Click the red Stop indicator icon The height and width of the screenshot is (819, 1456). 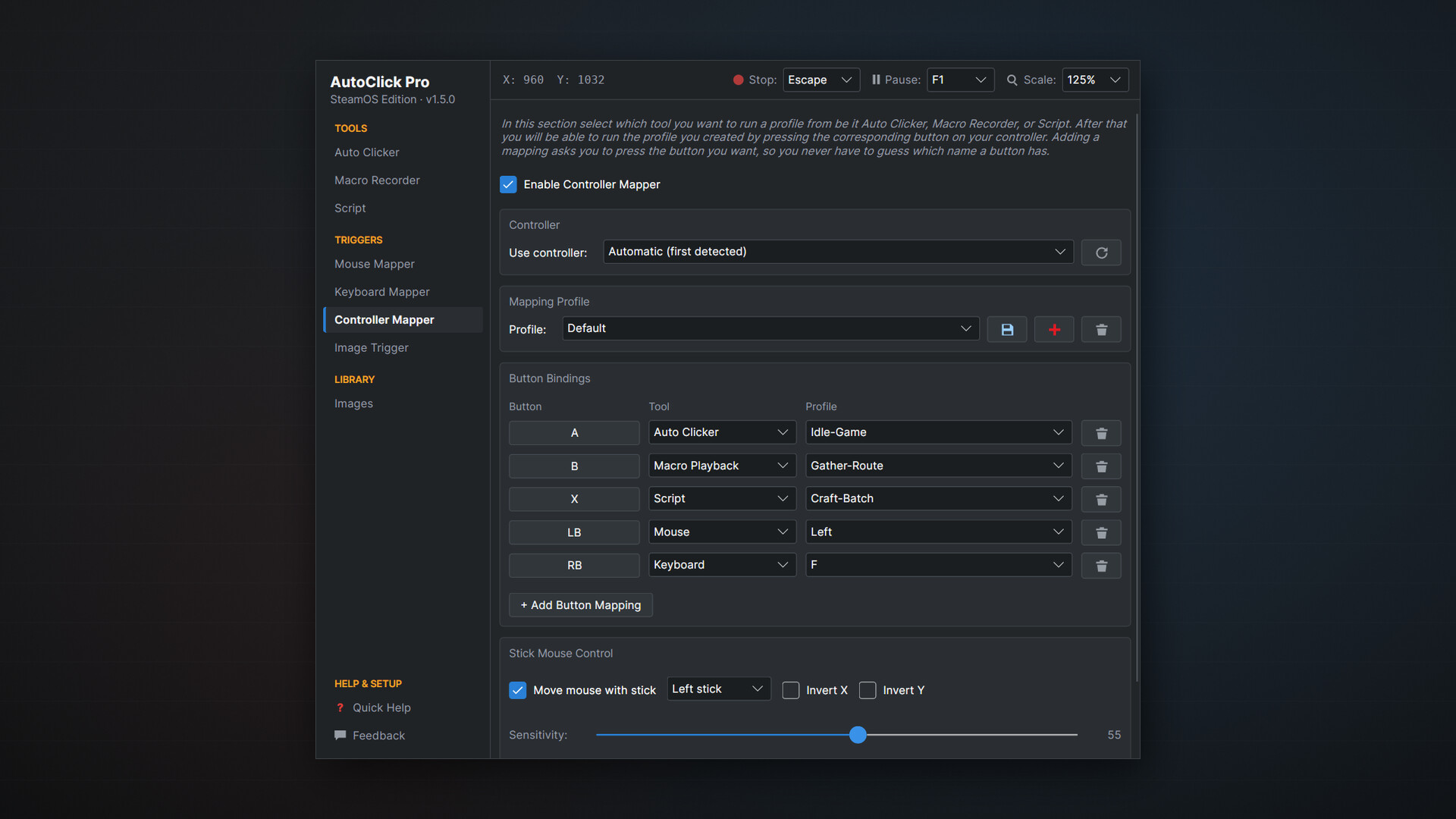coord(738,80)
